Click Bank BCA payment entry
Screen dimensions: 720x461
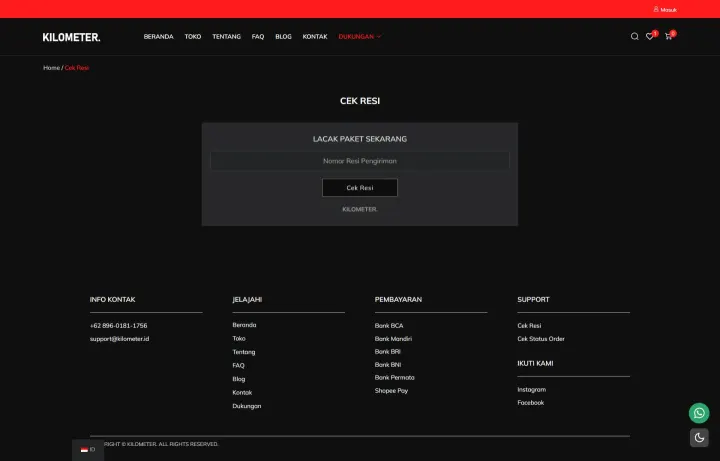(x=389, y=326)
